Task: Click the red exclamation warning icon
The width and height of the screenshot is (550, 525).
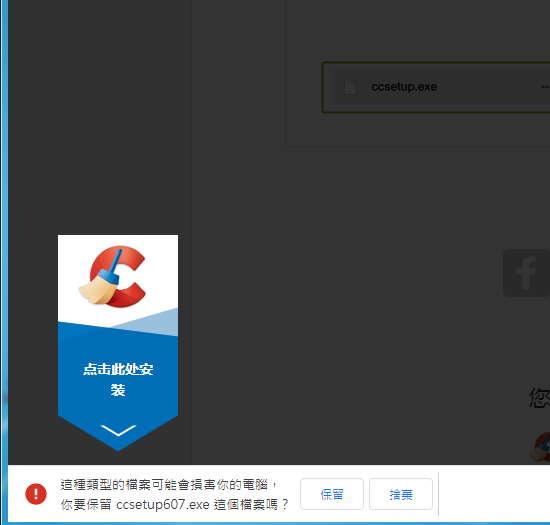Action: 36,494
